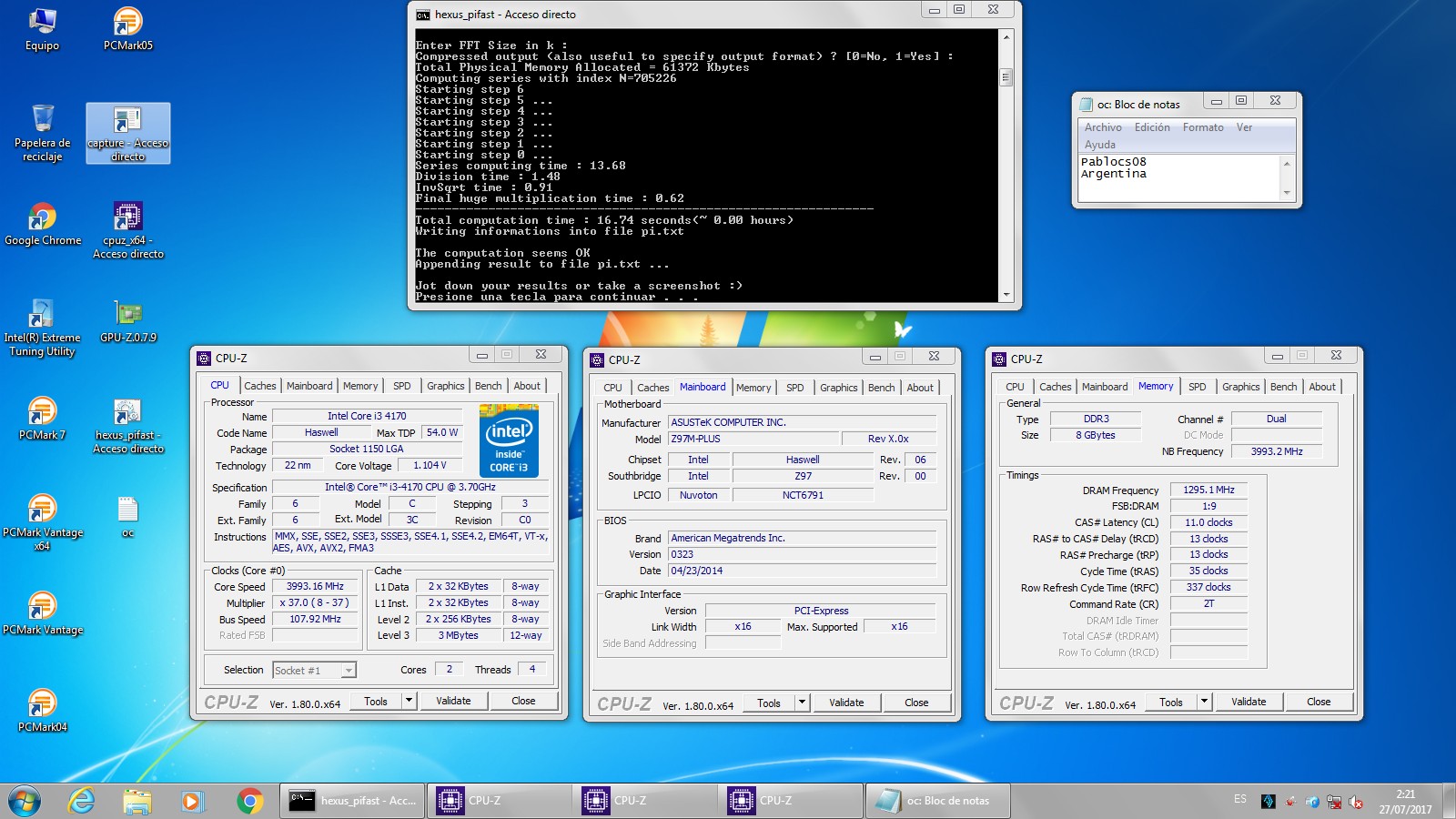Click Close in the Mainboard window
Screen dimensions: 1456x819
click(916, 703)
